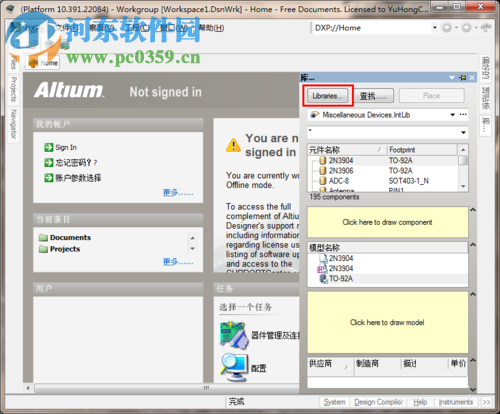
Task: Open the Navigator side panel tab
Action: tap(13, 124)
